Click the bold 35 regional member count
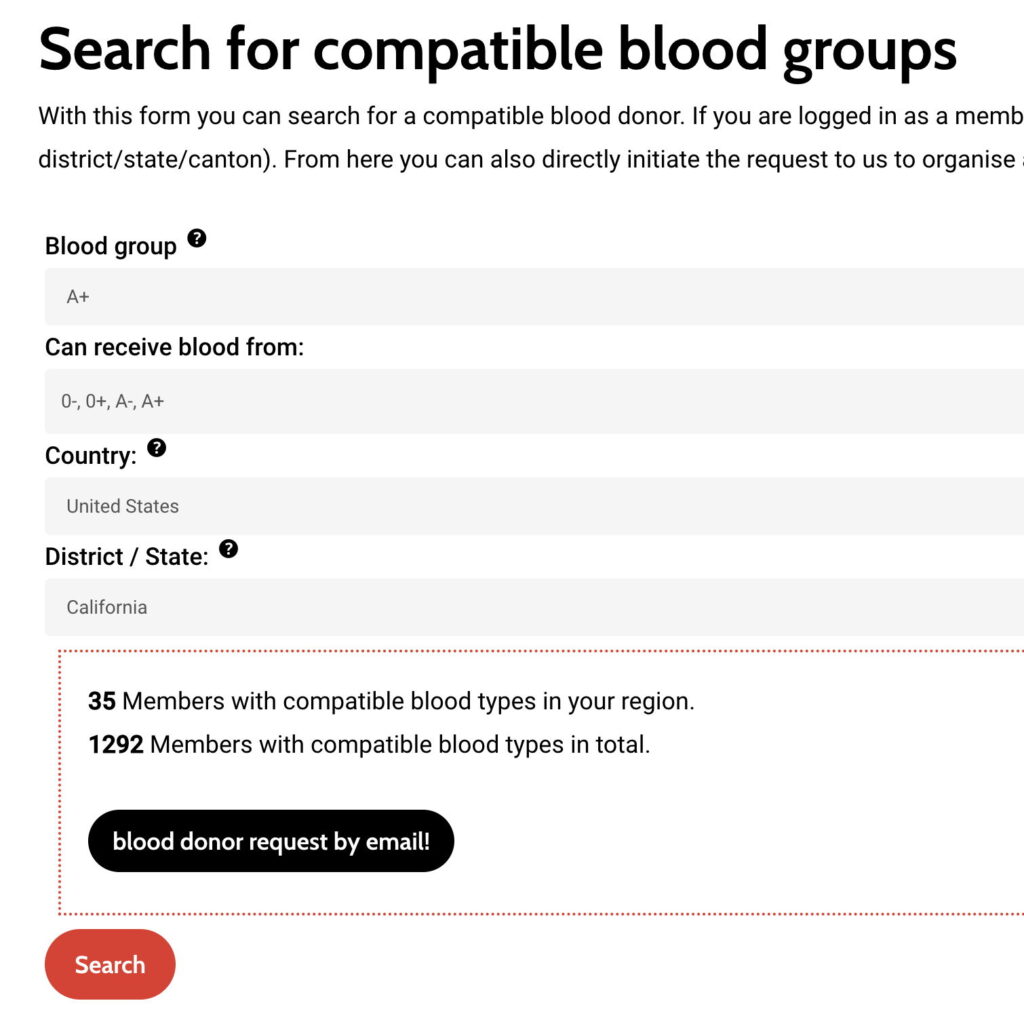Screen dimensions: 1024x1024 coord(102,701)
